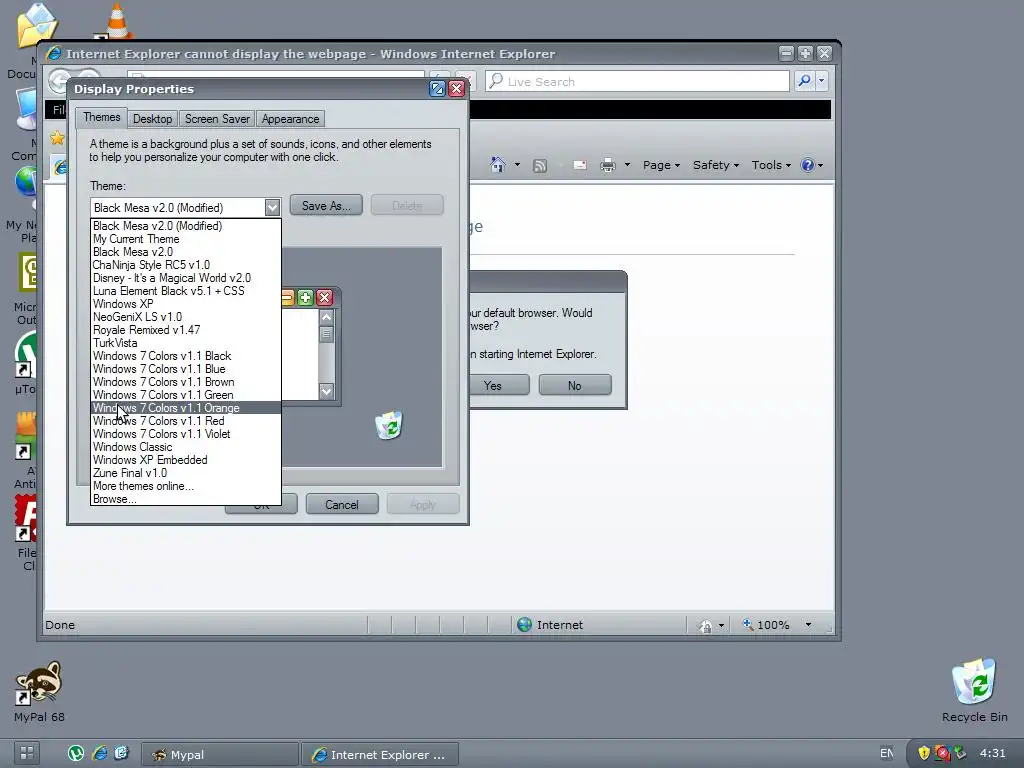Select Windows 7 Colors v1.1 Red theme
The image size is (1024, 768).
click(x=185, y=421)
